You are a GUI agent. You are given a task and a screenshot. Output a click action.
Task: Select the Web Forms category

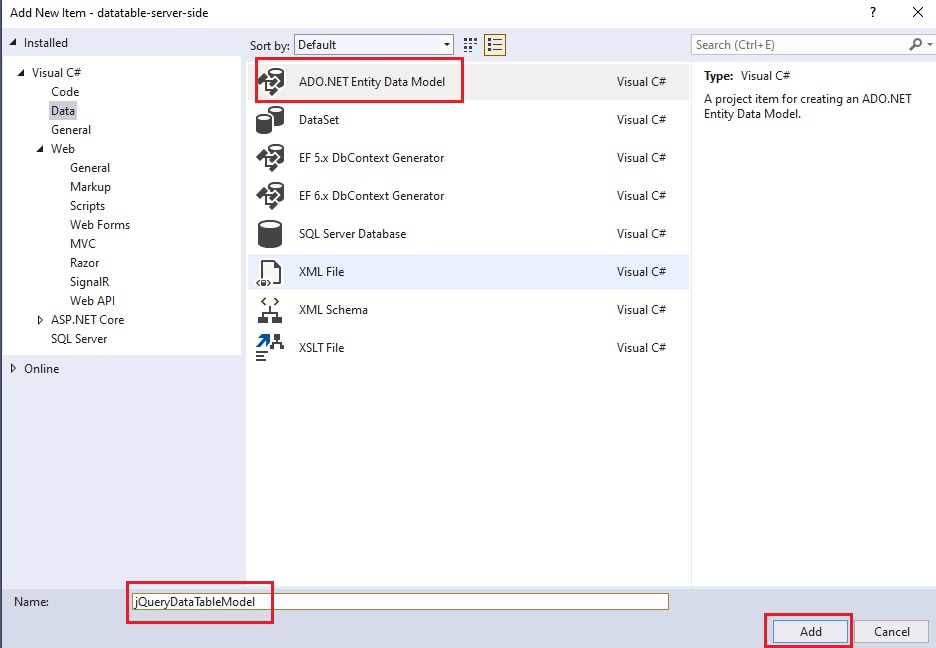tap(100, 225)
